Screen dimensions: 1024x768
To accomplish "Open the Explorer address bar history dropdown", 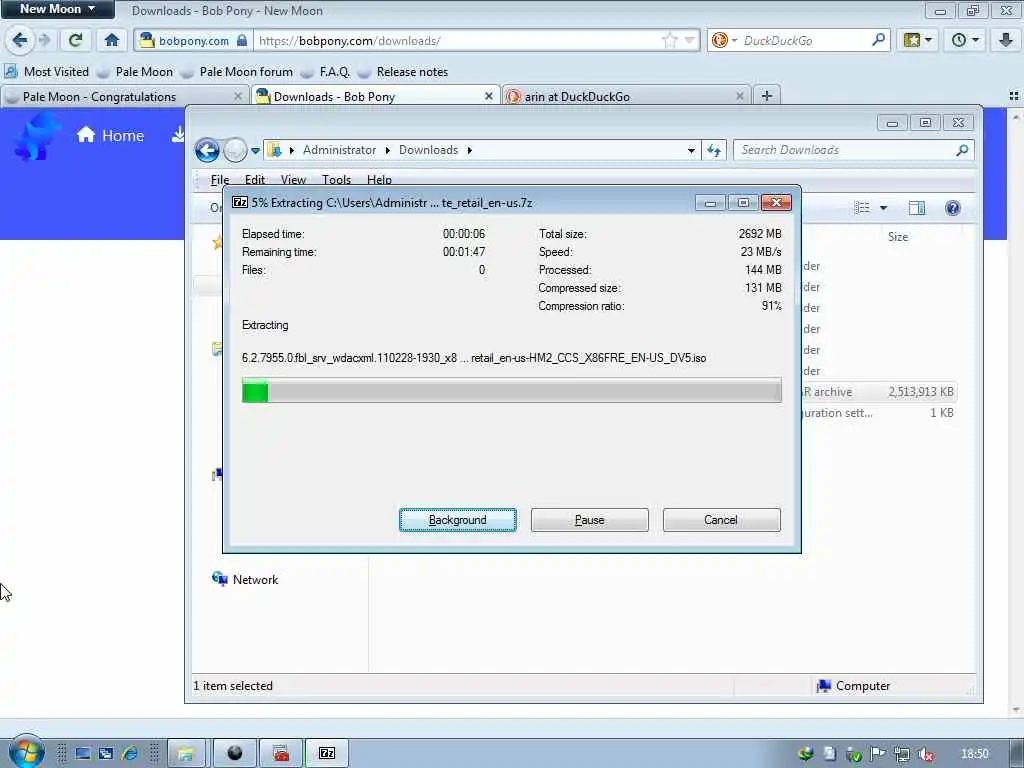I will tap(691, 151).
